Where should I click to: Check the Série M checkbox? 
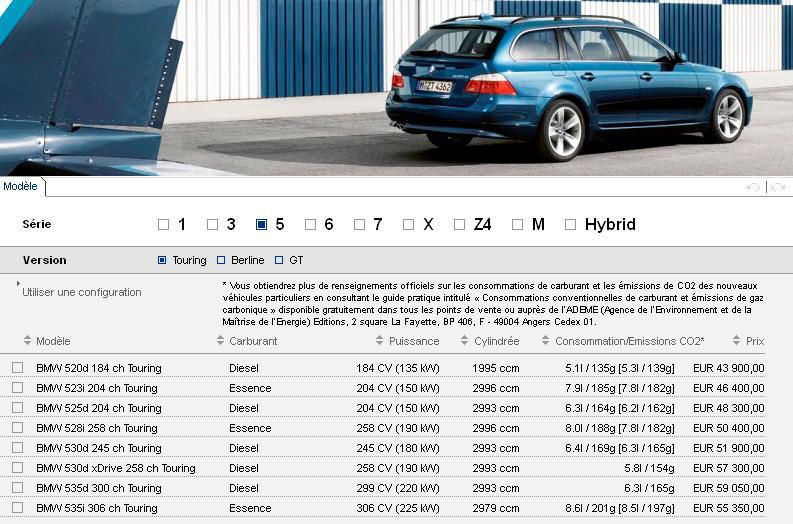[x=517, y=224]
